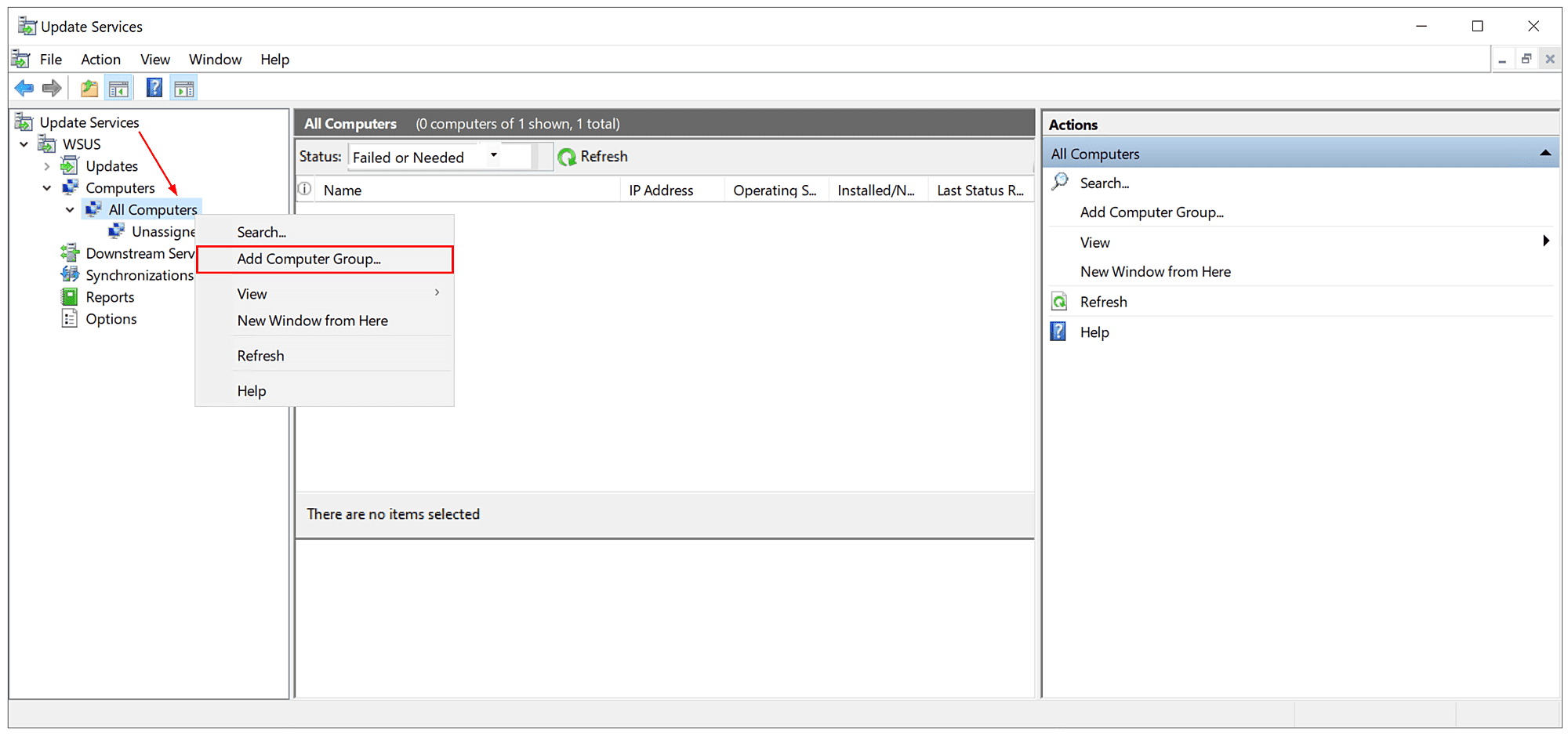Open the View menu in menu bar
The height and width of the screenshot is (736, 1568).
(155, 60)
